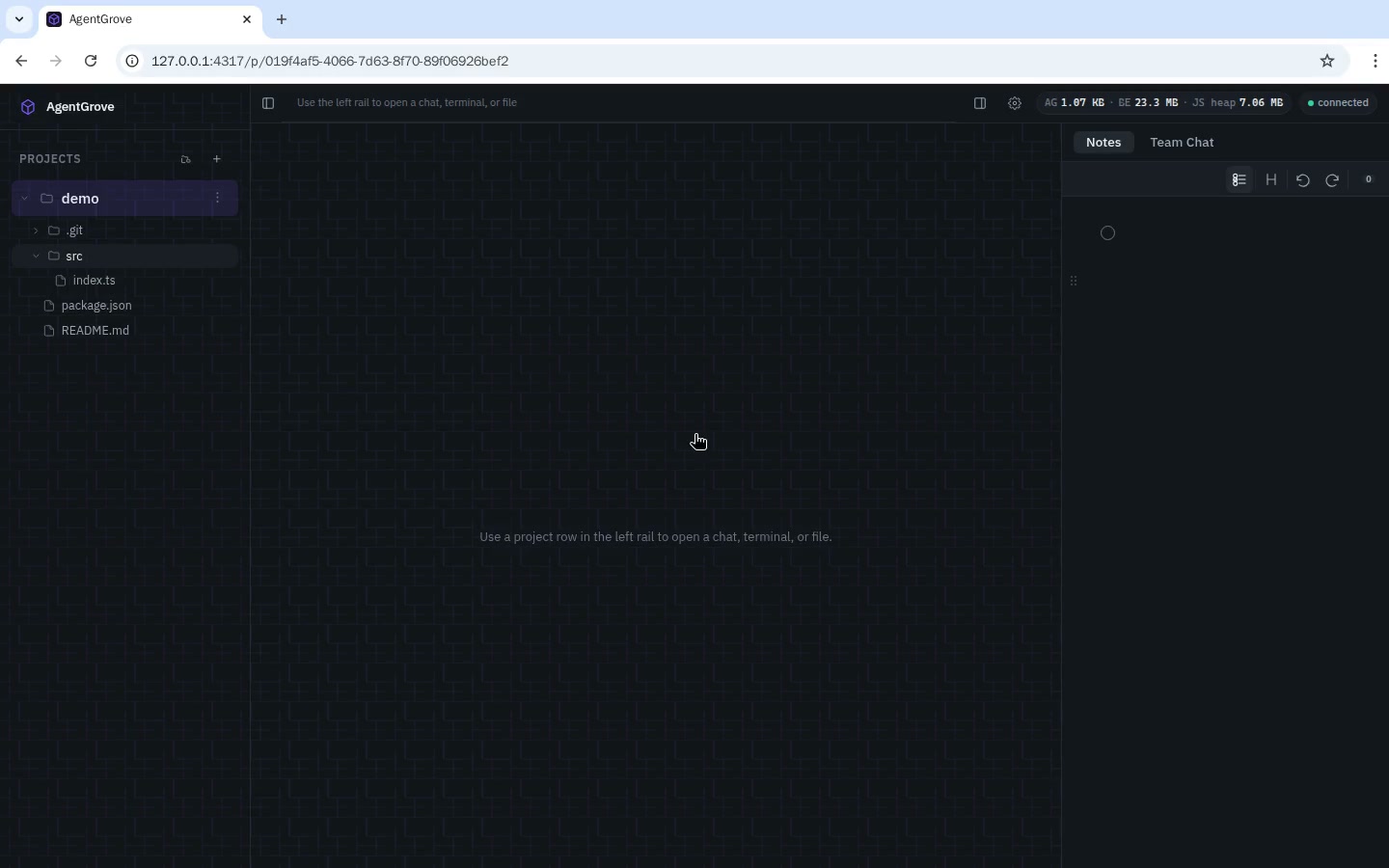Apply heading format in Notes toolbar
This screenshot has height=868, width=1389.
[x=1272, y=180]
